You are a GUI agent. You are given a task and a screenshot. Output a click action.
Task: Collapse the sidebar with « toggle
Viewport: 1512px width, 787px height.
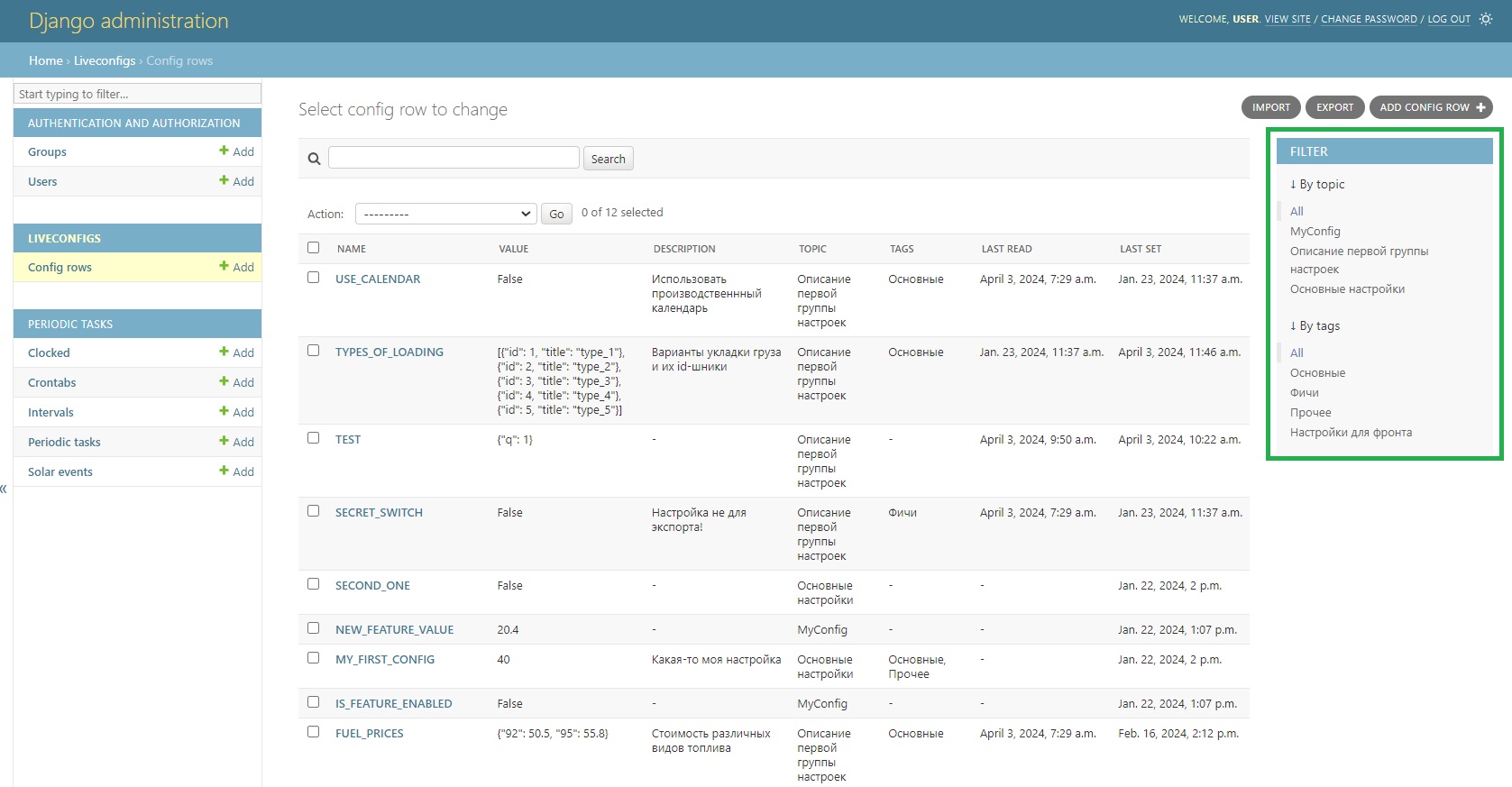click(4, 489)
